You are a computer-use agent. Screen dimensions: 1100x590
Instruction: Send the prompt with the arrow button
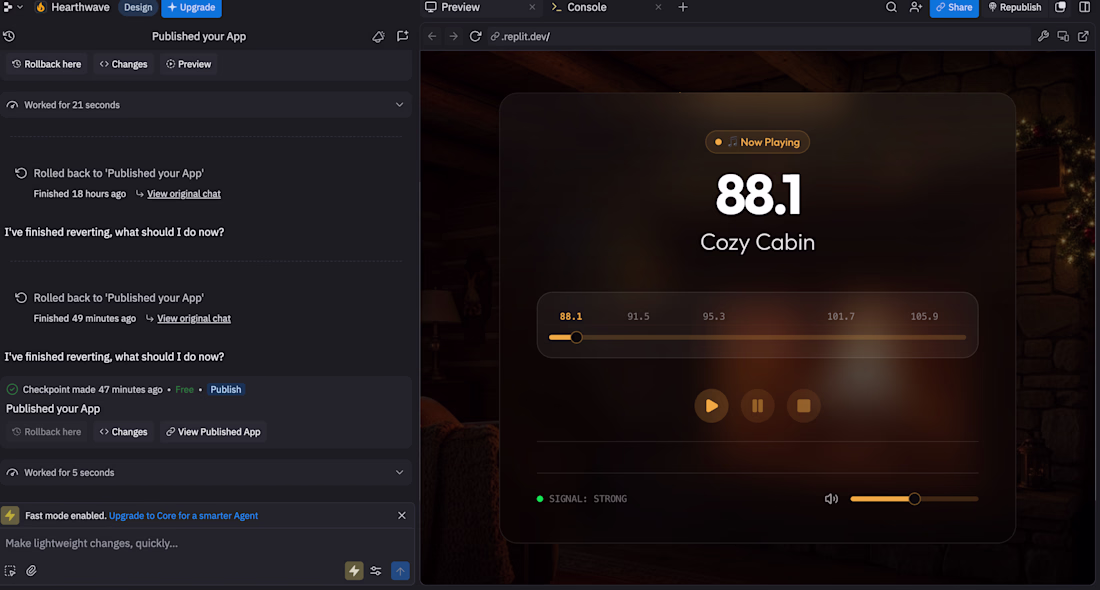[x=400, y=571]
